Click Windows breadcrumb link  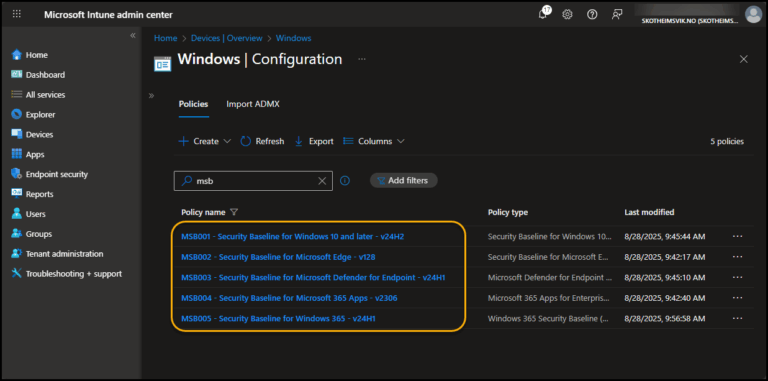[x=293, y=38]
